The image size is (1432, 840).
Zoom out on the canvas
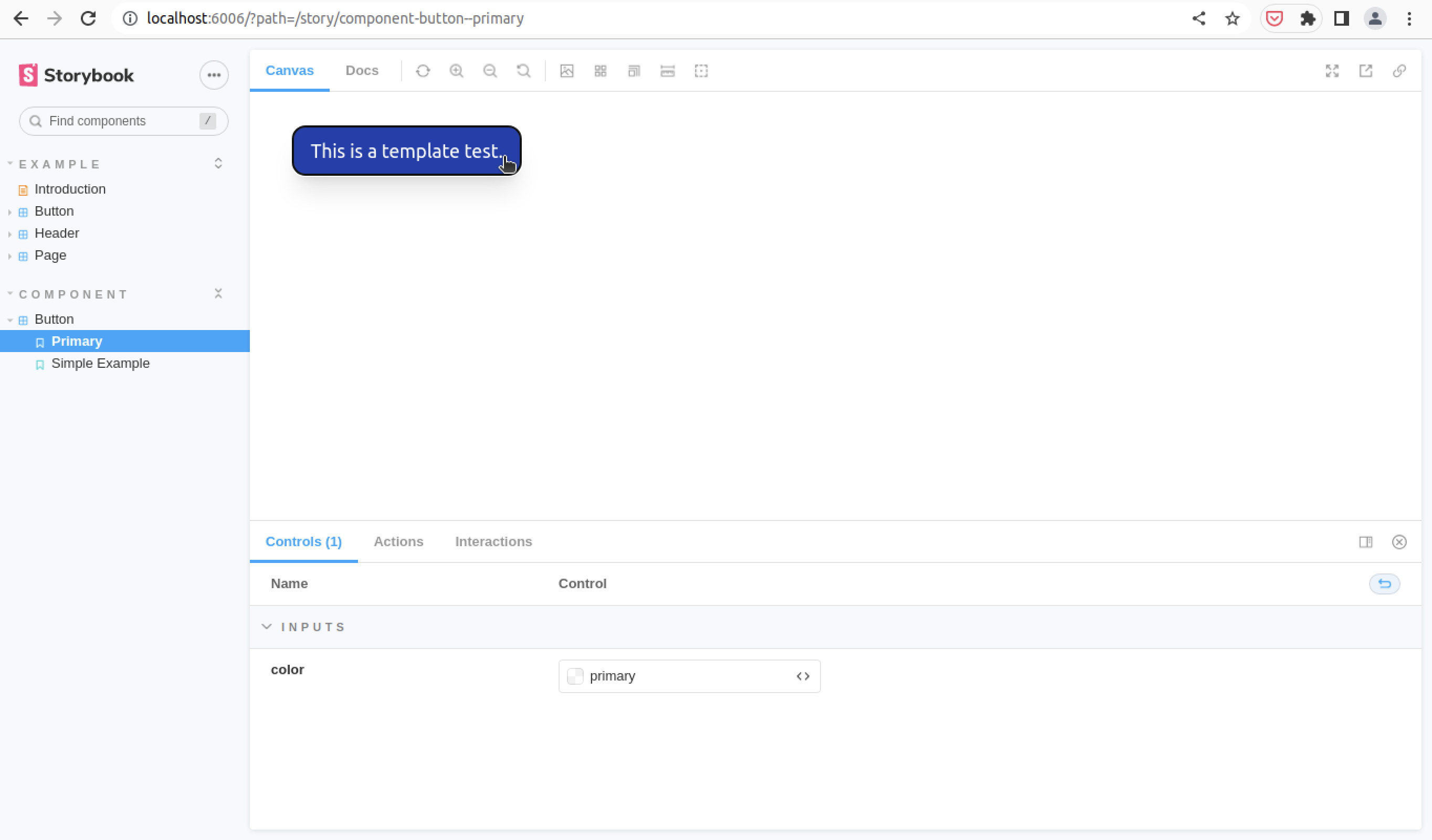490,71
